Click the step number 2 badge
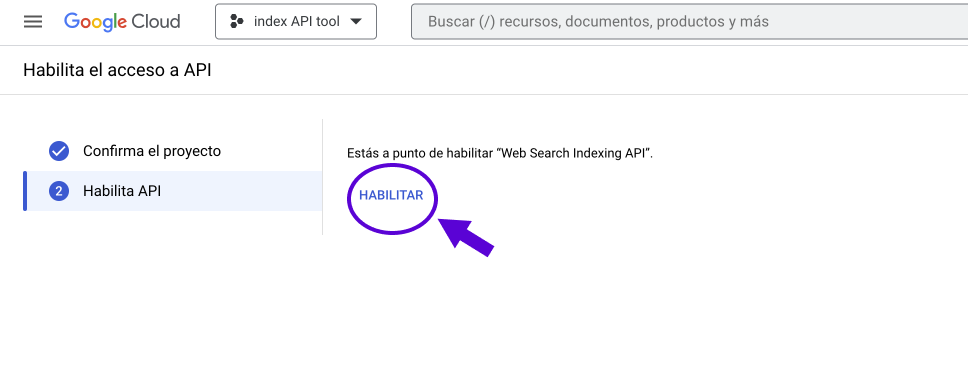The height and width of the screenshot is (382, 968). (x=59, y=191)
